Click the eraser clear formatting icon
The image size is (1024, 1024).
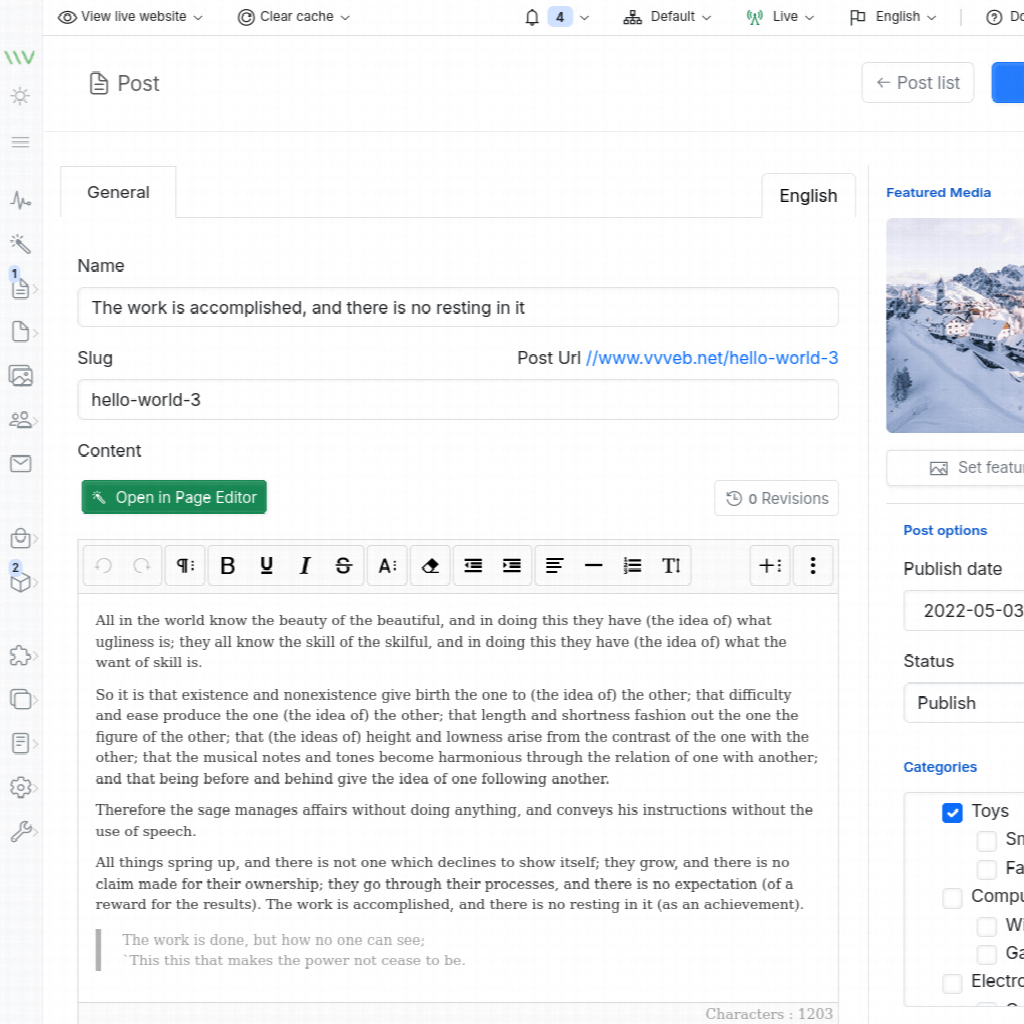pyautogui.click(x=430, y=566)
